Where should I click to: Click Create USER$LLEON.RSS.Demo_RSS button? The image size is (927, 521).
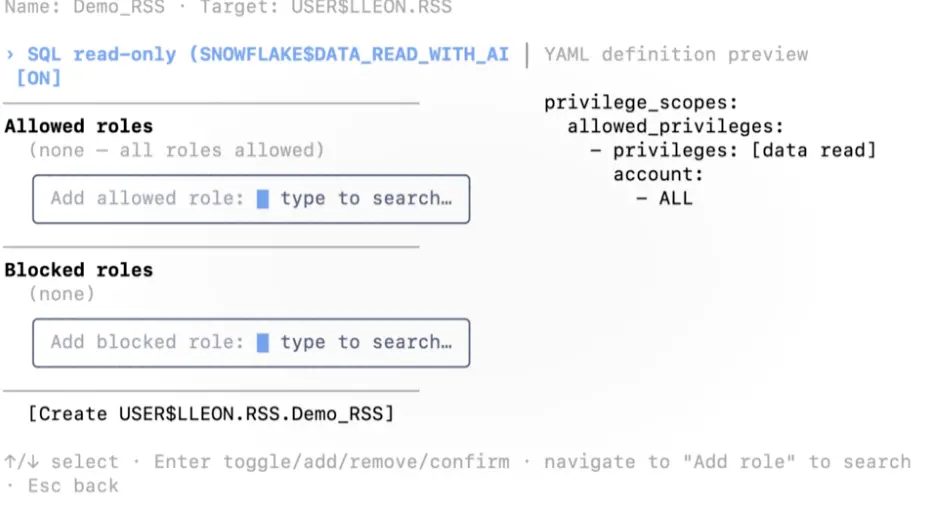click(211, 413)
